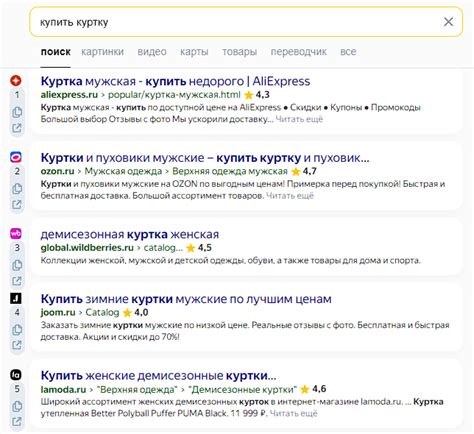Open the Мужская одежда breadcrumb on Ozon
The image size is (474, 434).
pyautogui.click(x=123, y=171)
